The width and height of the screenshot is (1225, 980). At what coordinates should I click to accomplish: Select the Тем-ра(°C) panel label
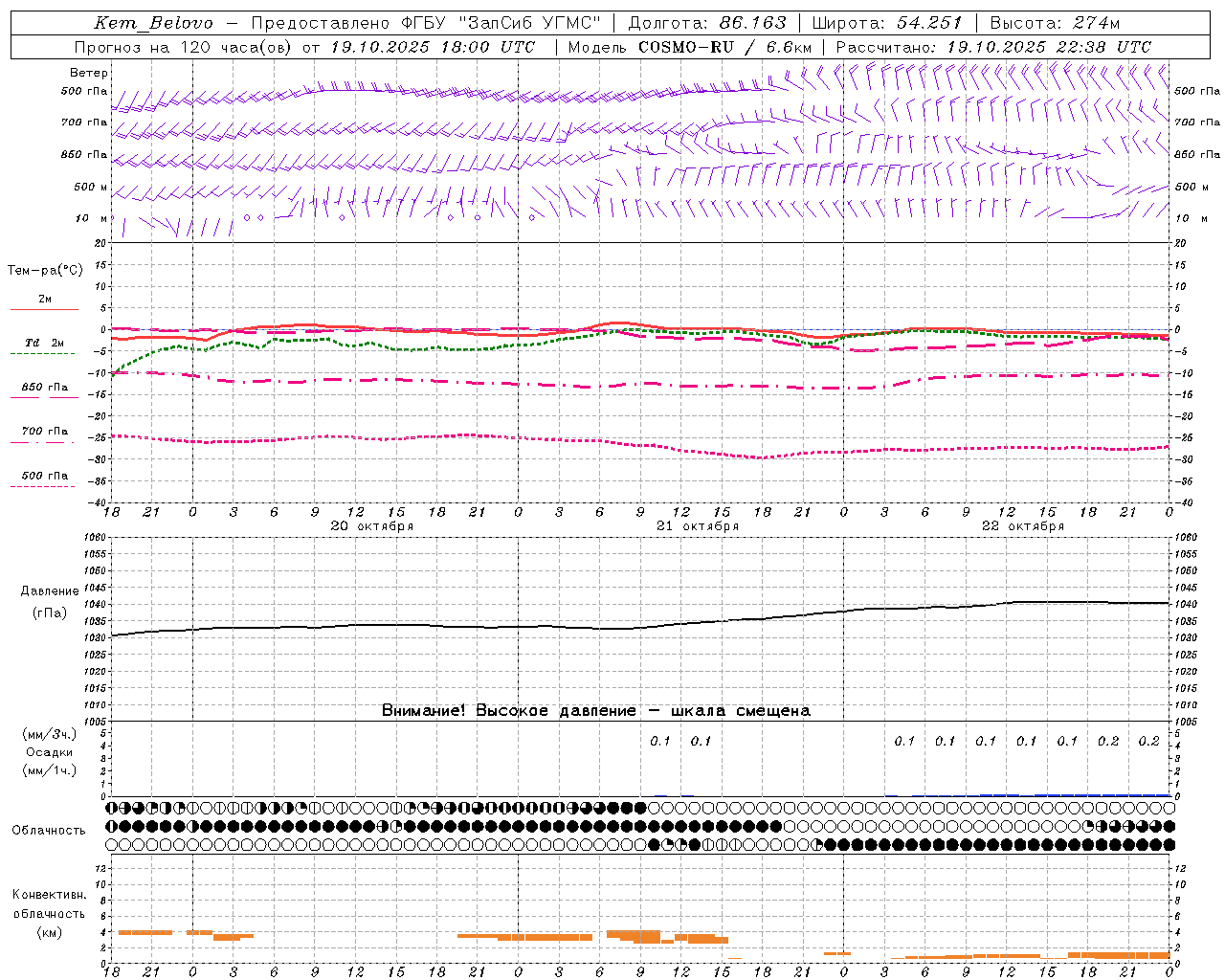[x=45, y=271]
